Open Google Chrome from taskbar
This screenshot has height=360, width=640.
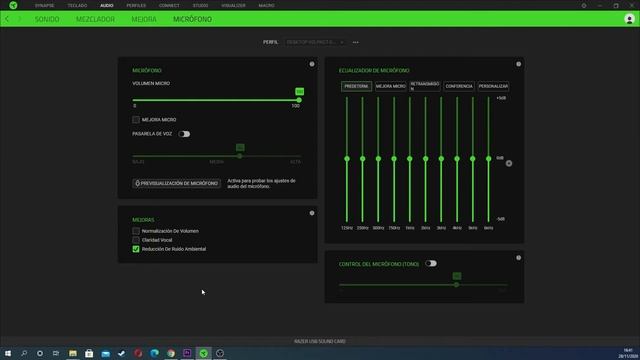(x=171, y=353)
